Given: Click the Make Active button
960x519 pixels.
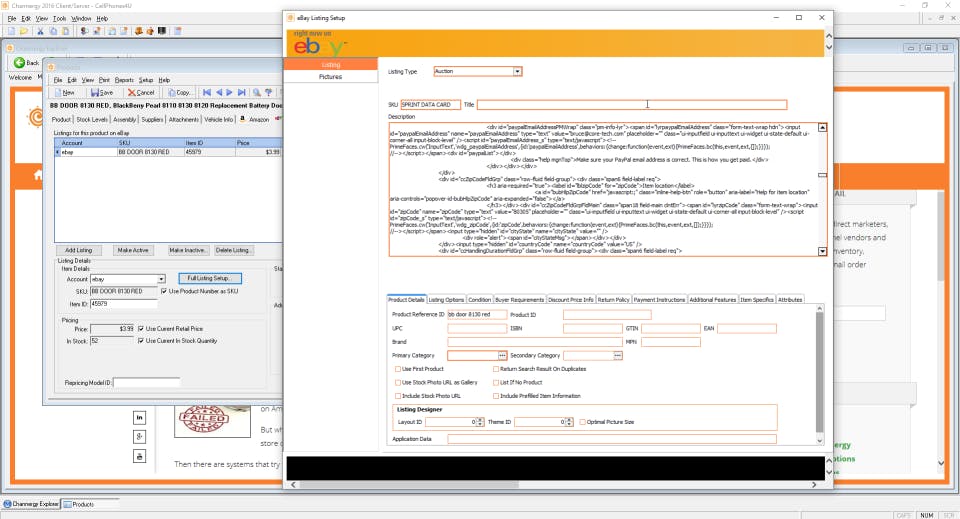Looking at the screenshot, I should tap(133, 250).
